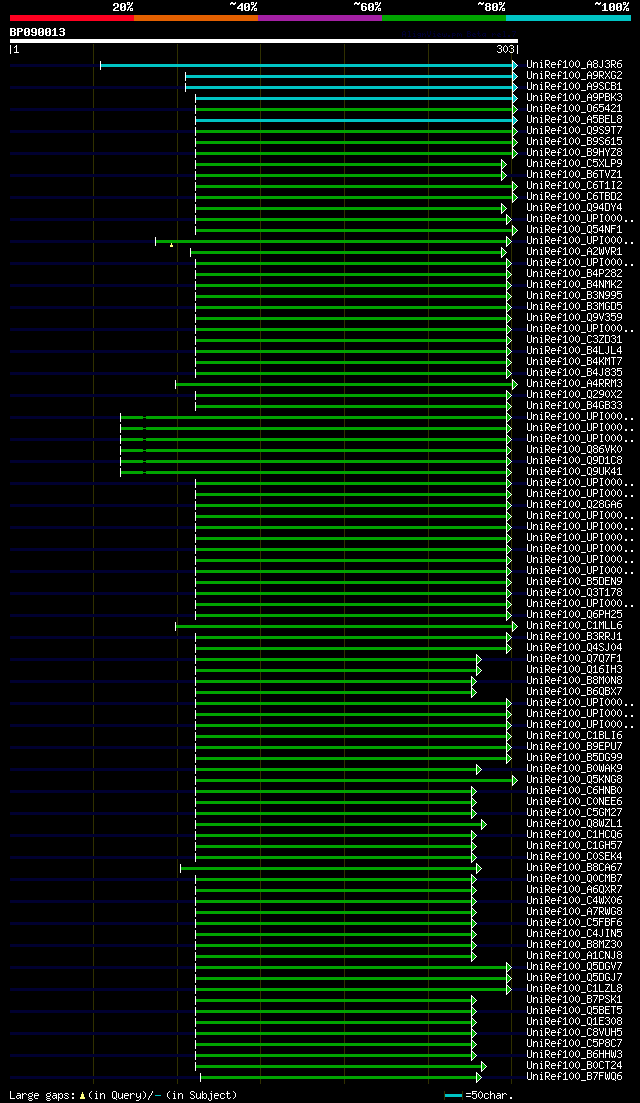The width and height of the screenshot is (640, 1103).
Task: Open the UniRef100_A7RWG8 hit label
Action: click(574, 912)
